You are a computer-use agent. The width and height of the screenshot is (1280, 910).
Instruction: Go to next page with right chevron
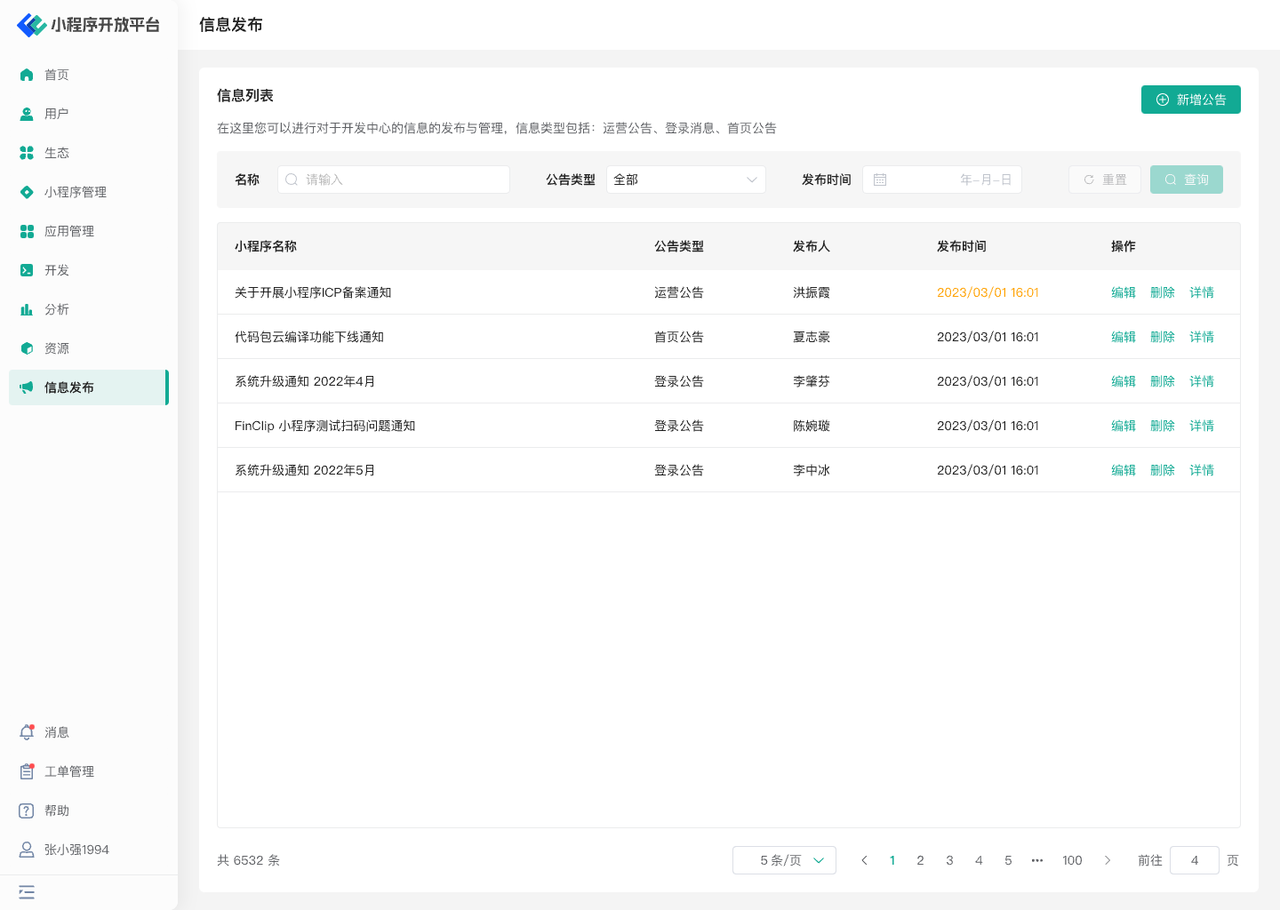pos(1107,860)
